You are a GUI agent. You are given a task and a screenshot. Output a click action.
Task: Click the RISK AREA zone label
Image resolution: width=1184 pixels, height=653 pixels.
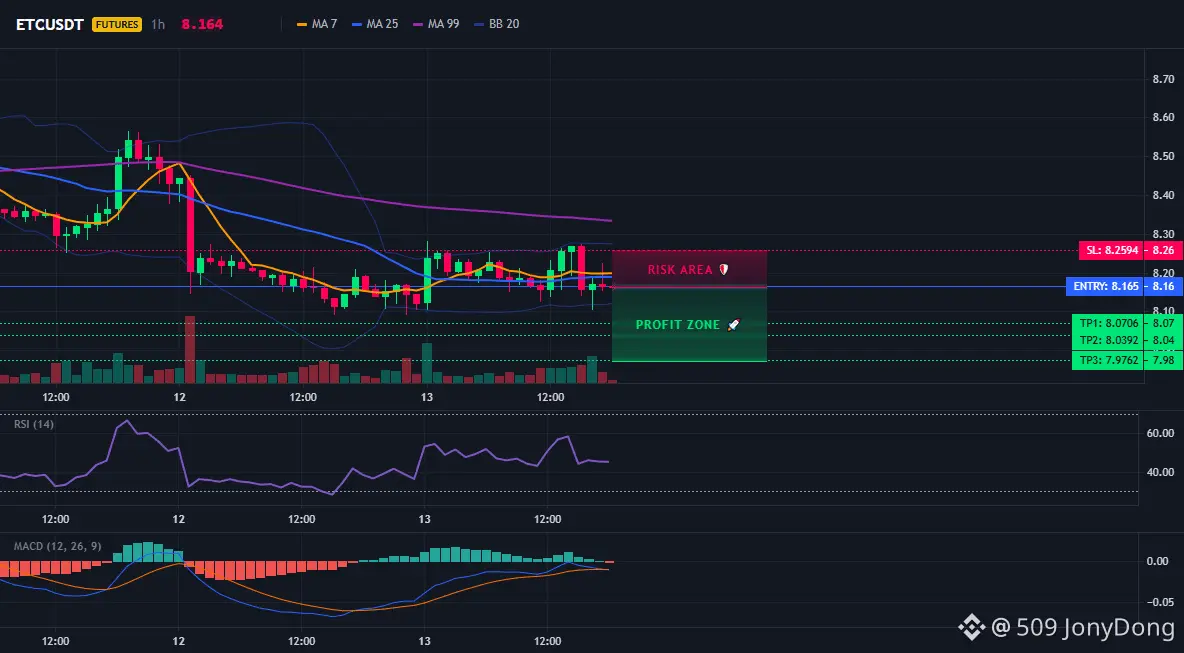point(680,270)
